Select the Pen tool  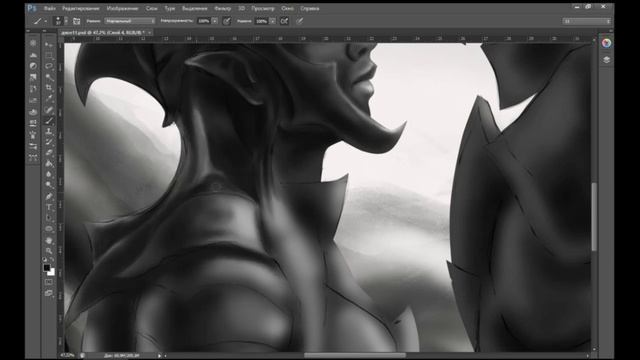[49, 197]
